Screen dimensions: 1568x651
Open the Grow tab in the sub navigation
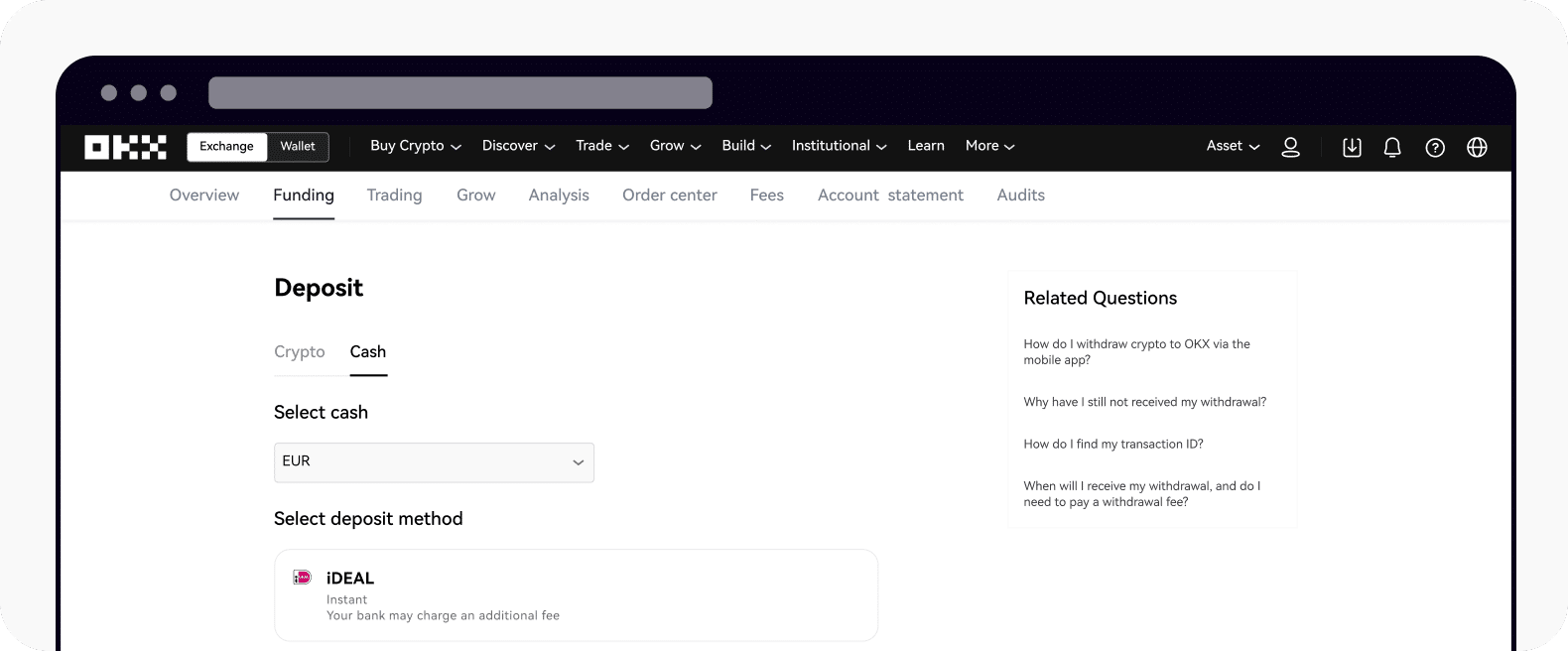(x=475, y=195)
